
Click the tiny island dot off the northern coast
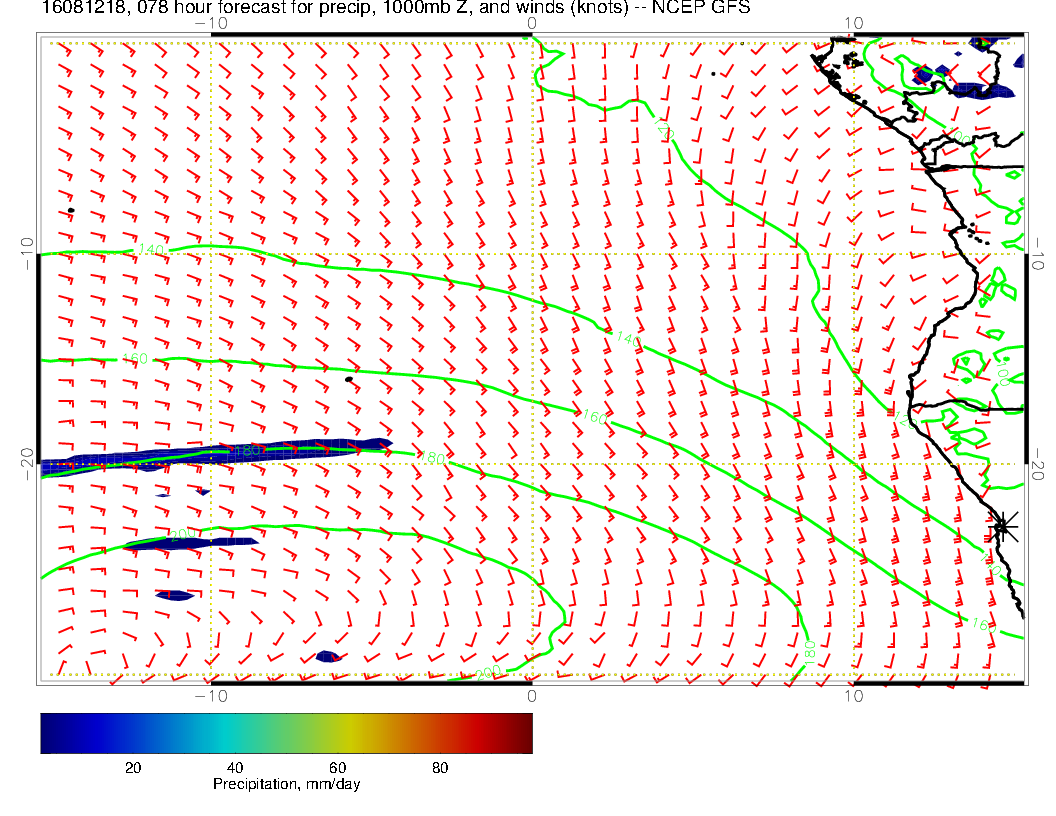coord(712,73)
